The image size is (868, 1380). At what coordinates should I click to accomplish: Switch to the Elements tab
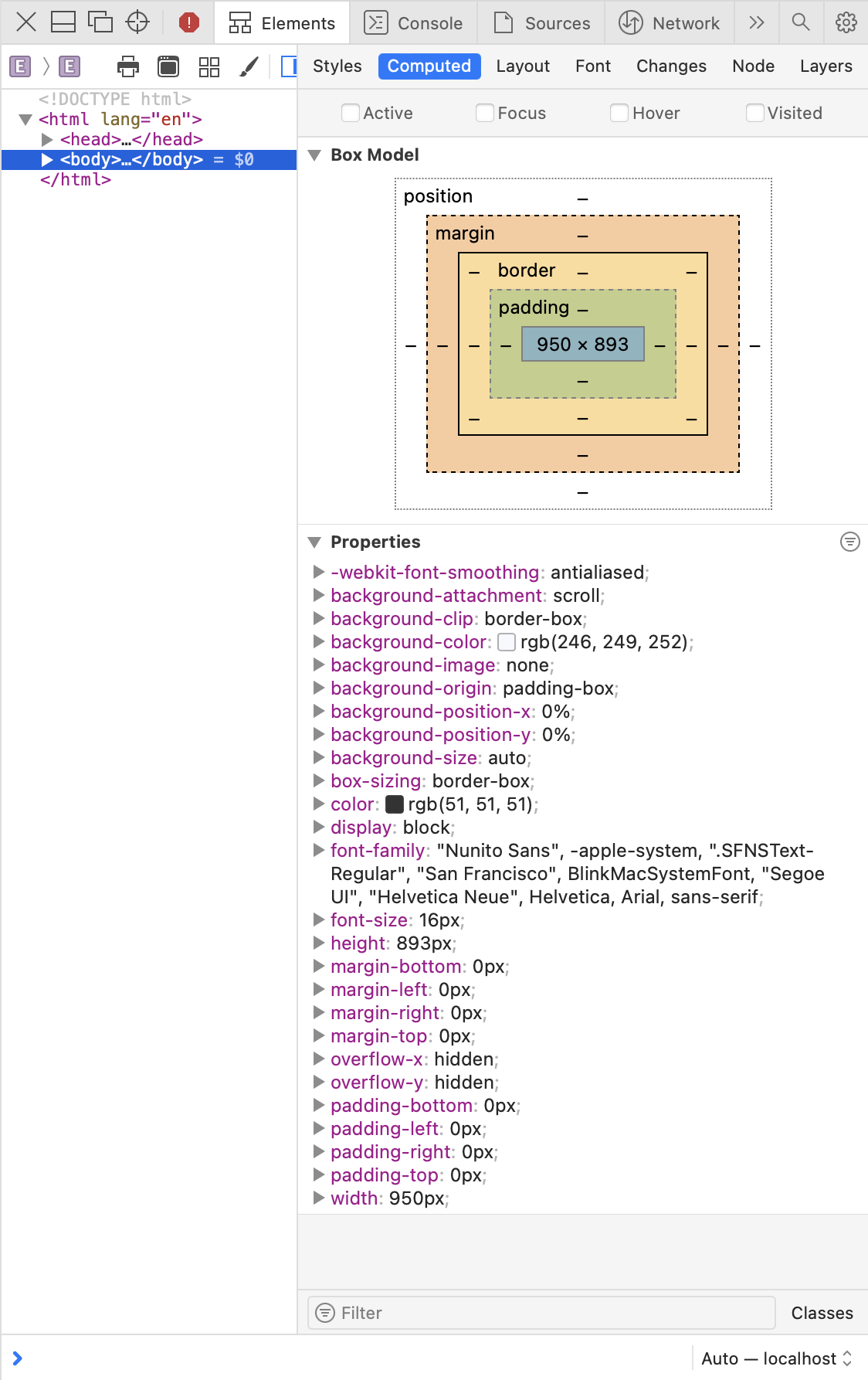[x=283, y=22]
